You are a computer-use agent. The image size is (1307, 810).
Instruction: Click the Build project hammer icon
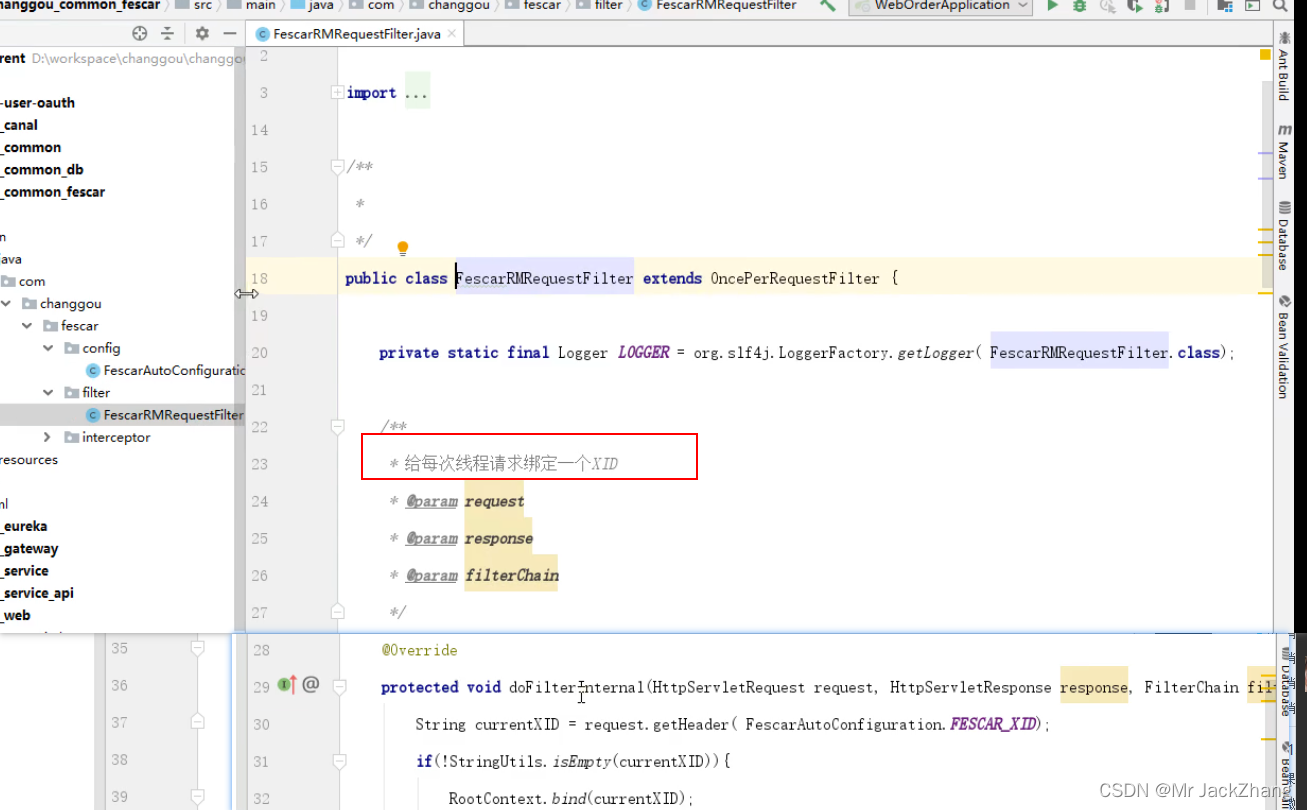(828, 5)
